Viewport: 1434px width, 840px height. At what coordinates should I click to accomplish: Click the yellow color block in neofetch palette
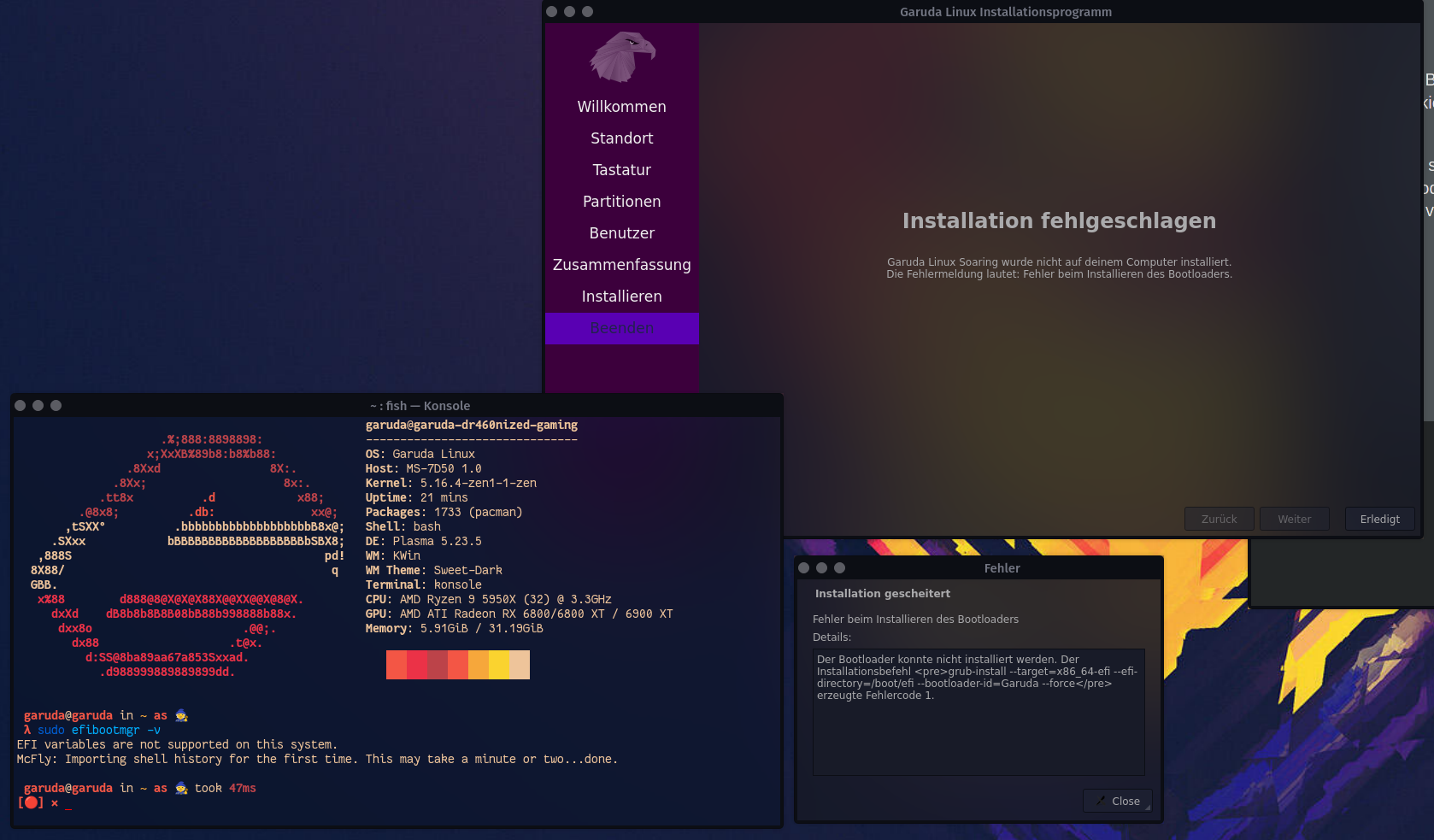(x=499, y=665)
